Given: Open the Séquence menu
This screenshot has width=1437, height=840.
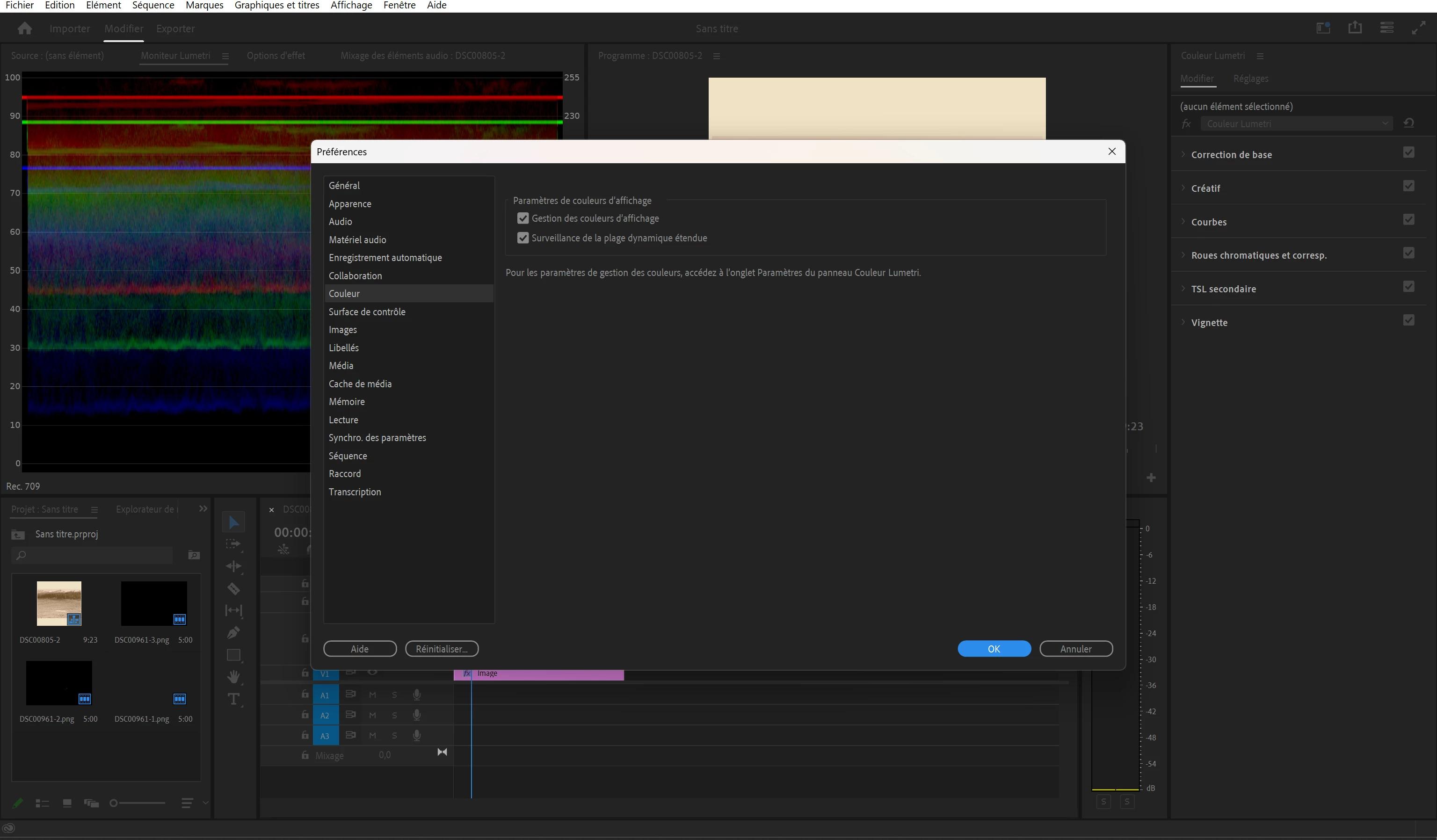Looking at the screenshot, I should pyautogui.click(x=153, y=5).
